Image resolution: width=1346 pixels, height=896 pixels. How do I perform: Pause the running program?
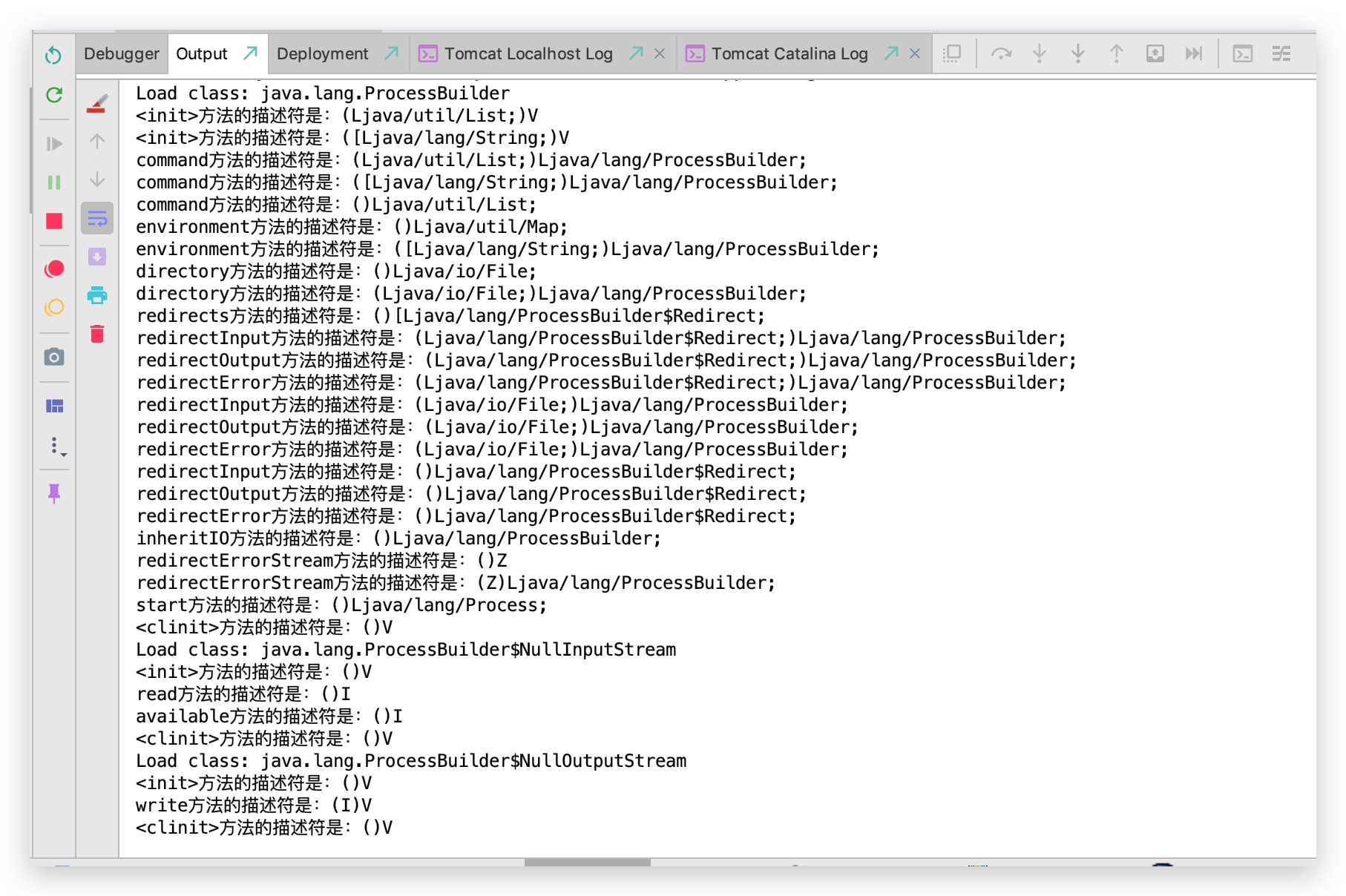click(x=54, y=182)
